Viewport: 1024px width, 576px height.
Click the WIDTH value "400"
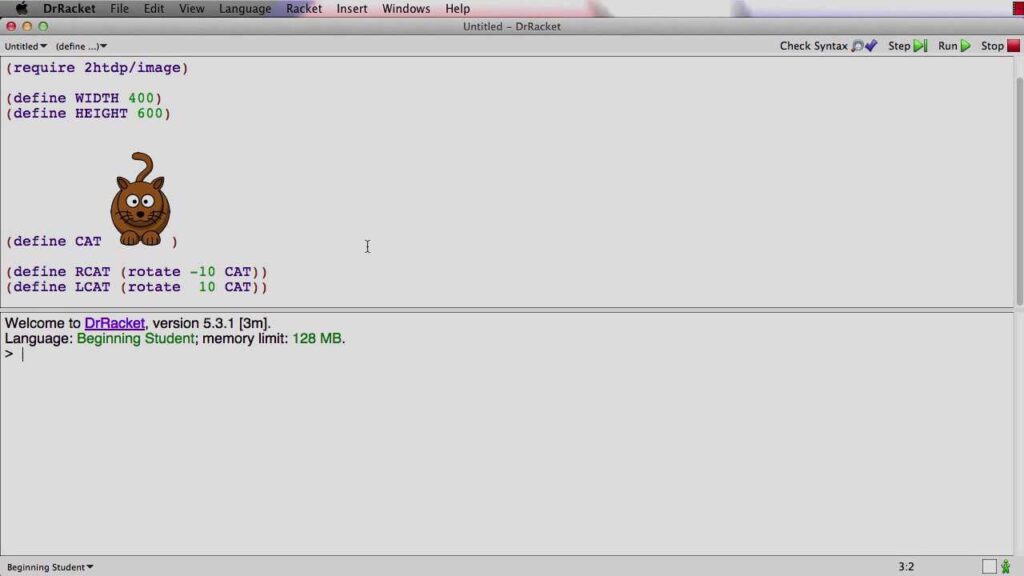pos(141,98)
